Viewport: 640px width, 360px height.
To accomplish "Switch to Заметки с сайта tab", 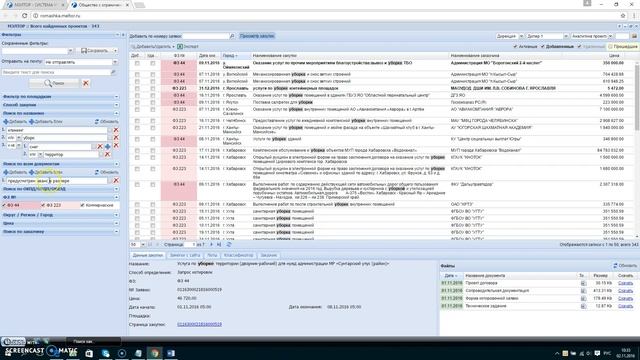I will click(185, 255).
